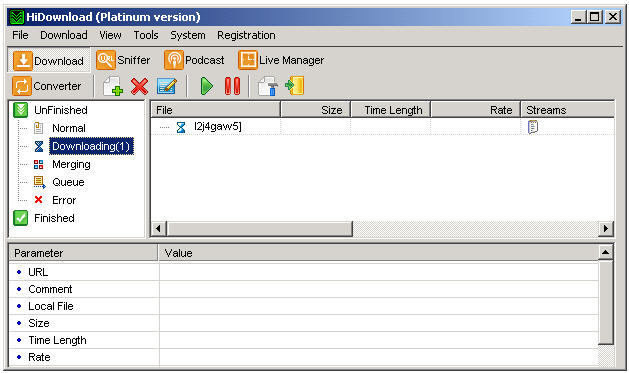Select the Error category
Screen dimensions: 629x373
pos(64,200)
